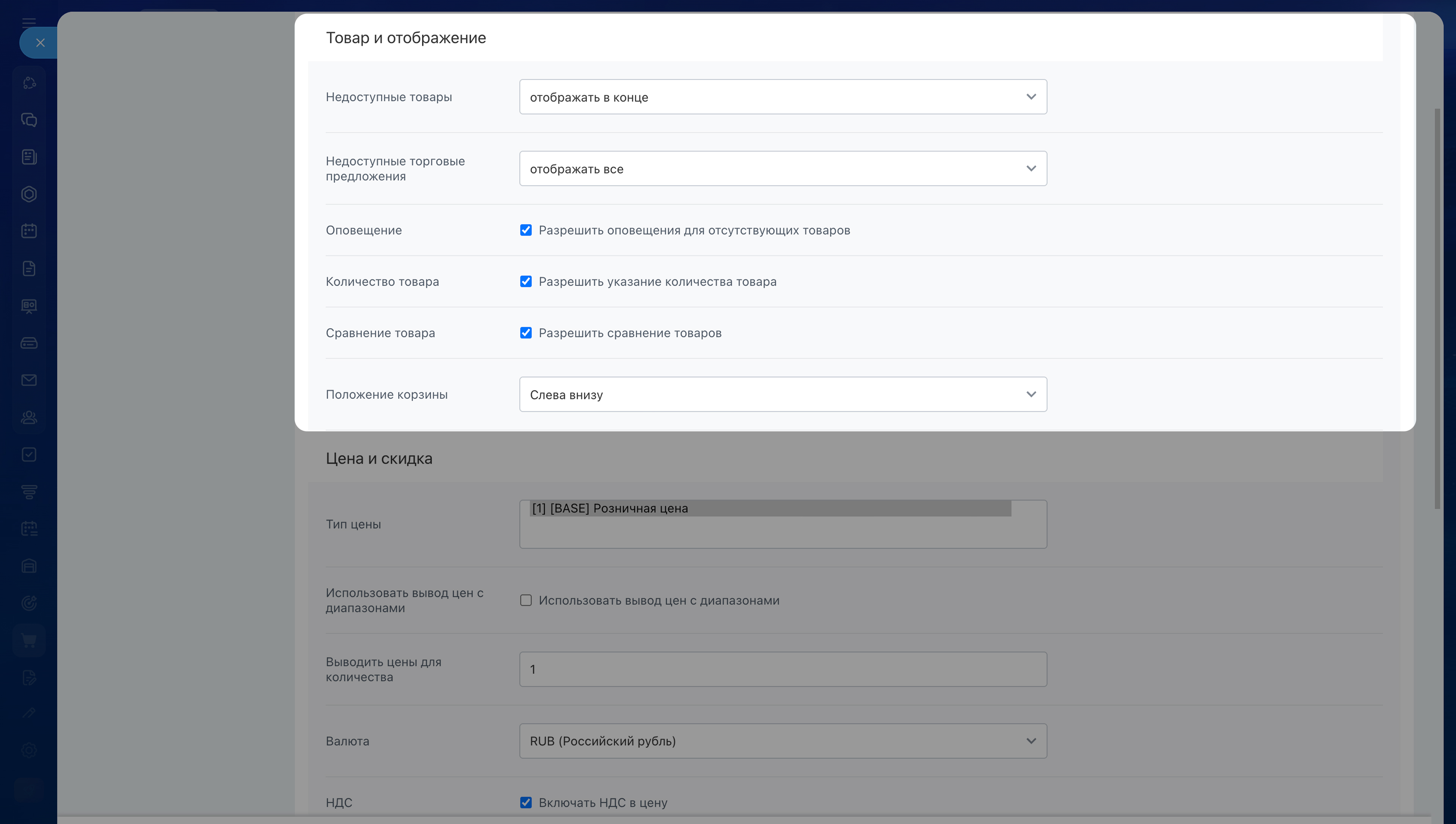Open the unavailable products dropdown
Screen dimensions: 1456x824
point(783,97)
